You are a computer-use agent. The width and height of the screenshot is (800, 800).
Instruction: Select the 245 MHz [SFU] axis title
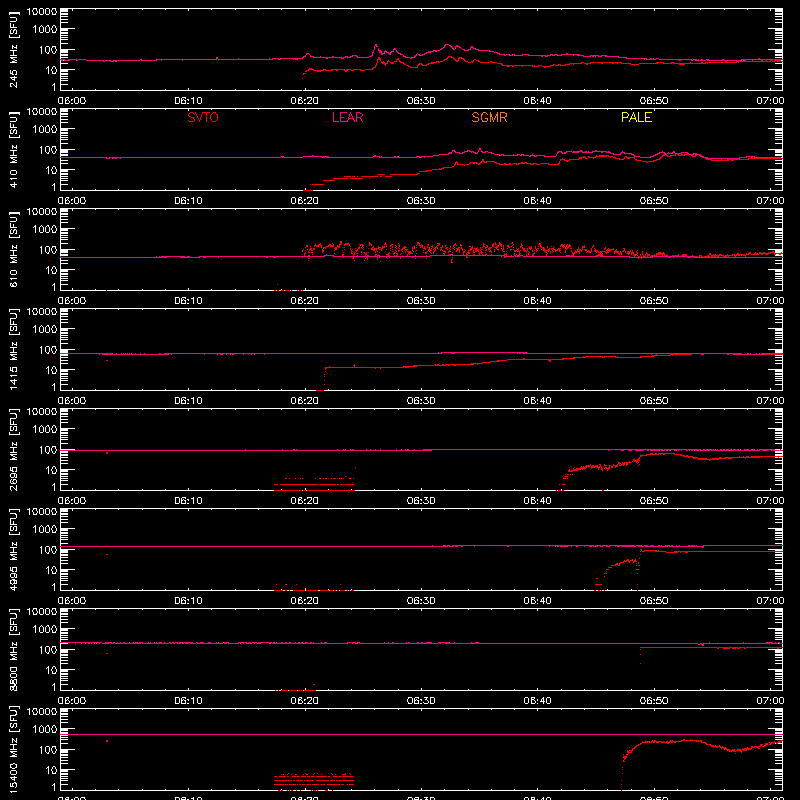click(x=14, y=49)
